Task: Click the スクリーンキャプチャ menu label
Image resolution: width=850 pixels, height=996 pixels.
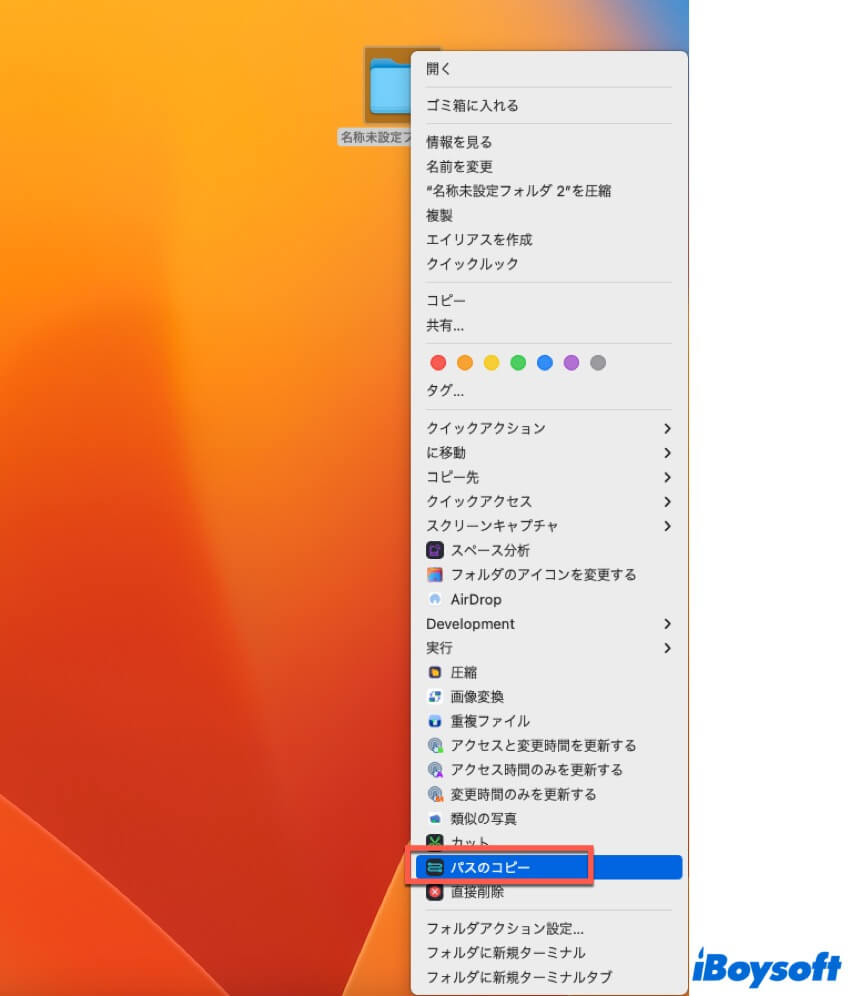Action: click(492, 526)
